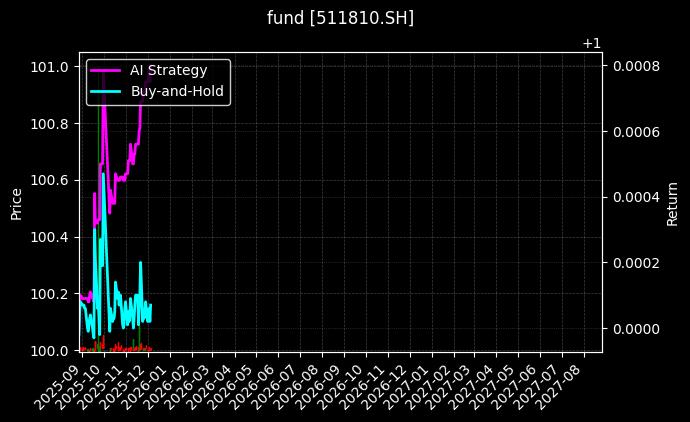690x422 pixels.
Task: Click the 100.6 price tick label
Action: tap(49, 181)
